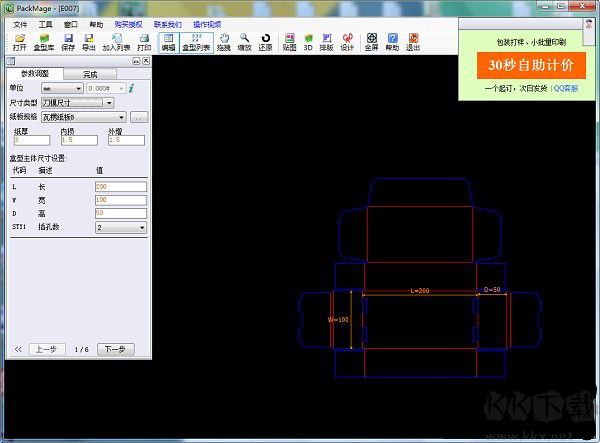Screen dimensions: 600x443
Task: Switch to the 完成 tab
Action: [x=91, y=74]
